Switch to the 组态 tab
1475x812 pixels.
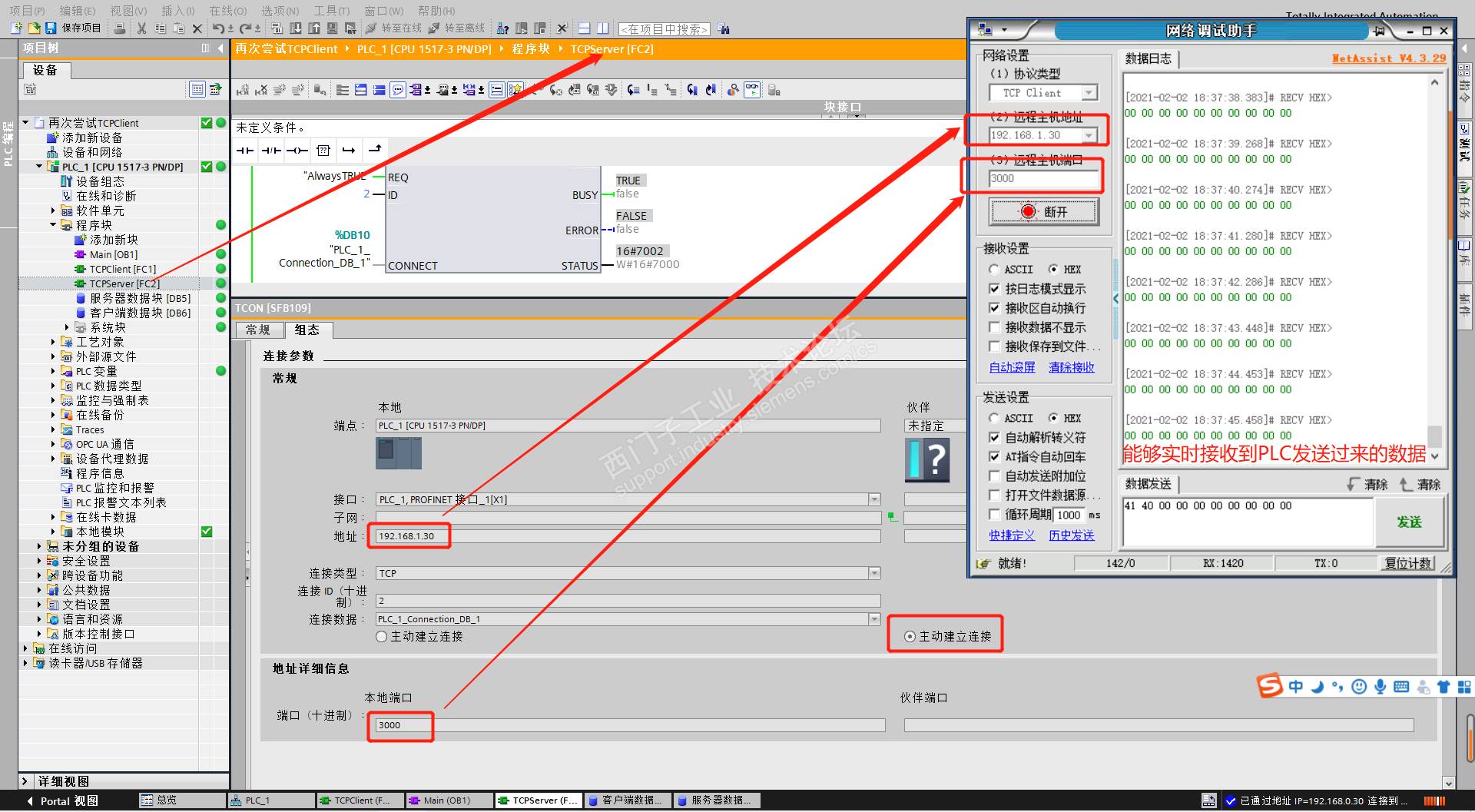pos(307,330)
